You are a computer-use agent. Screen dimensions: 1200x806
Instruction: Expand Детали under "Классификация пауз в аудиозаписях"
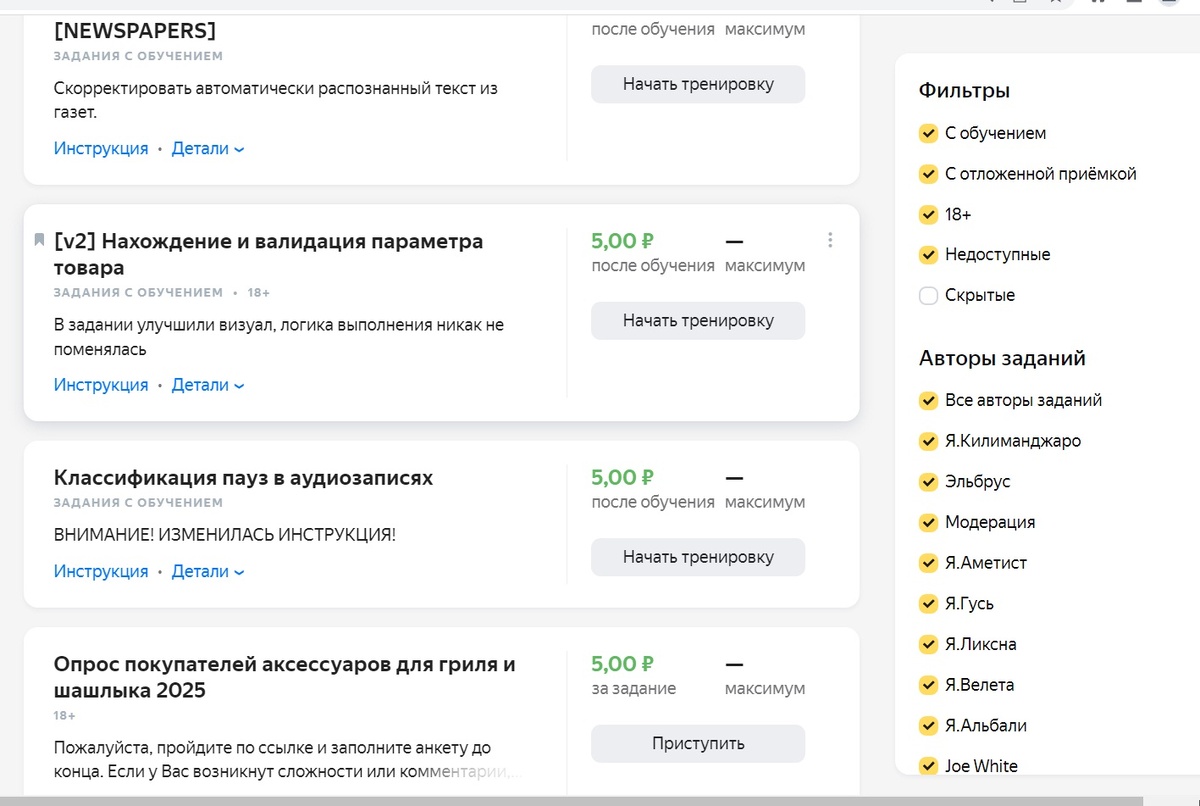pos(200,571)
